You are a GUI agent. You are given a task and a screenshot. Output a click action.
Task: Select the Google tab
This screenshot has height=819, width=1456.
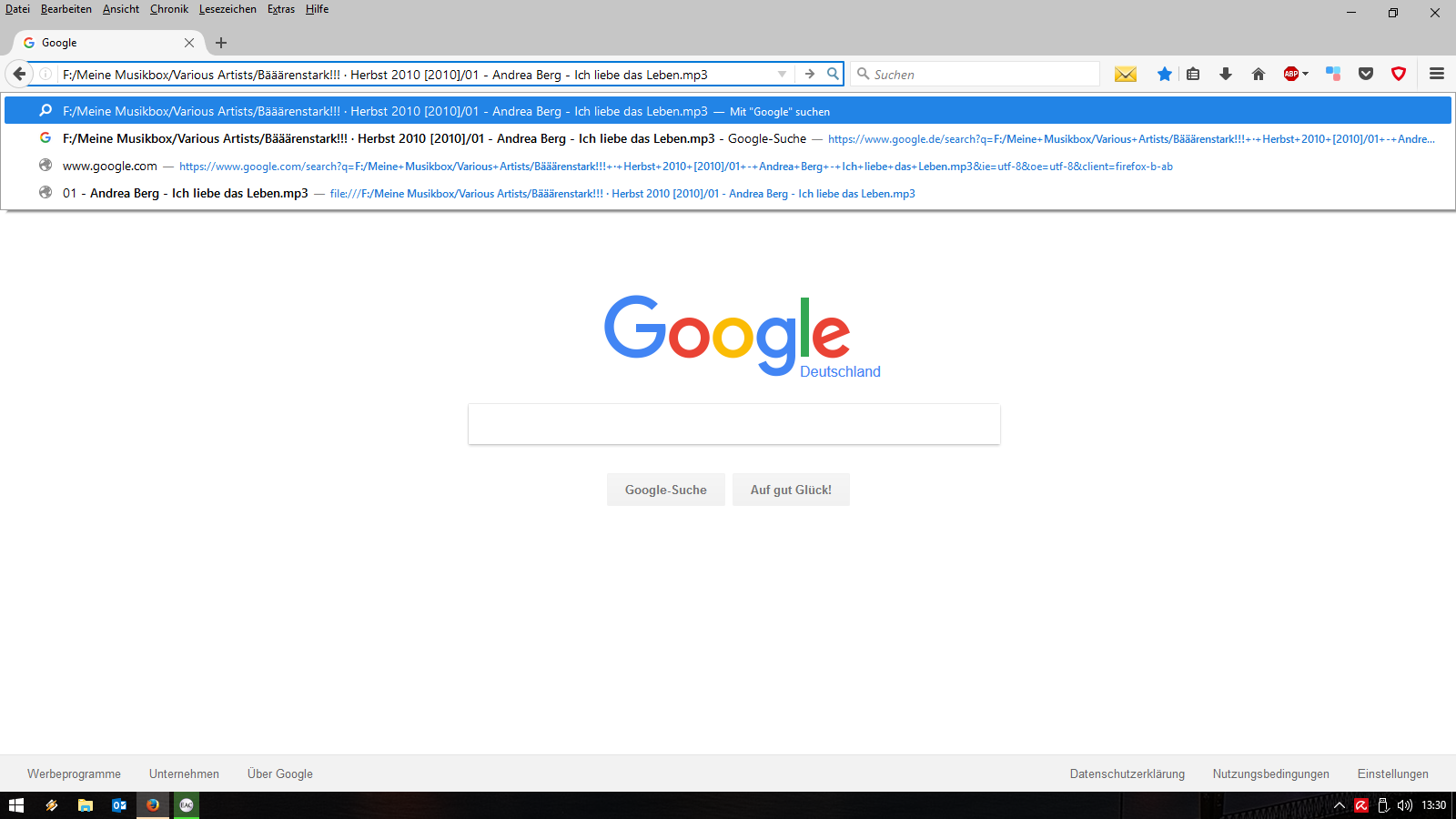click(109, 43)
